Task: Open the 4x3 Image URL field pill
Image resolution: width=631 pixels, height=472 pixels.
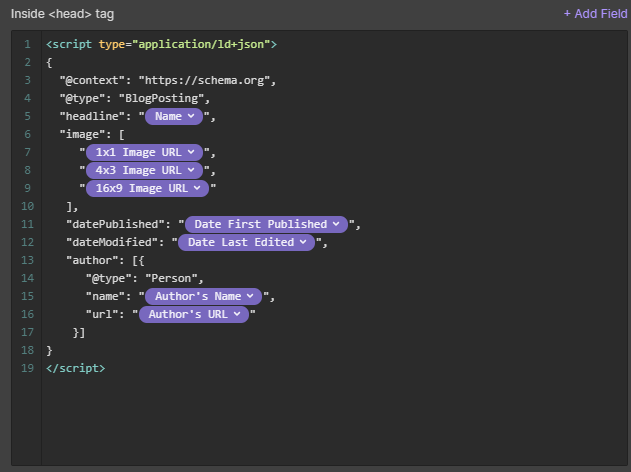Action: pos(145,170)
